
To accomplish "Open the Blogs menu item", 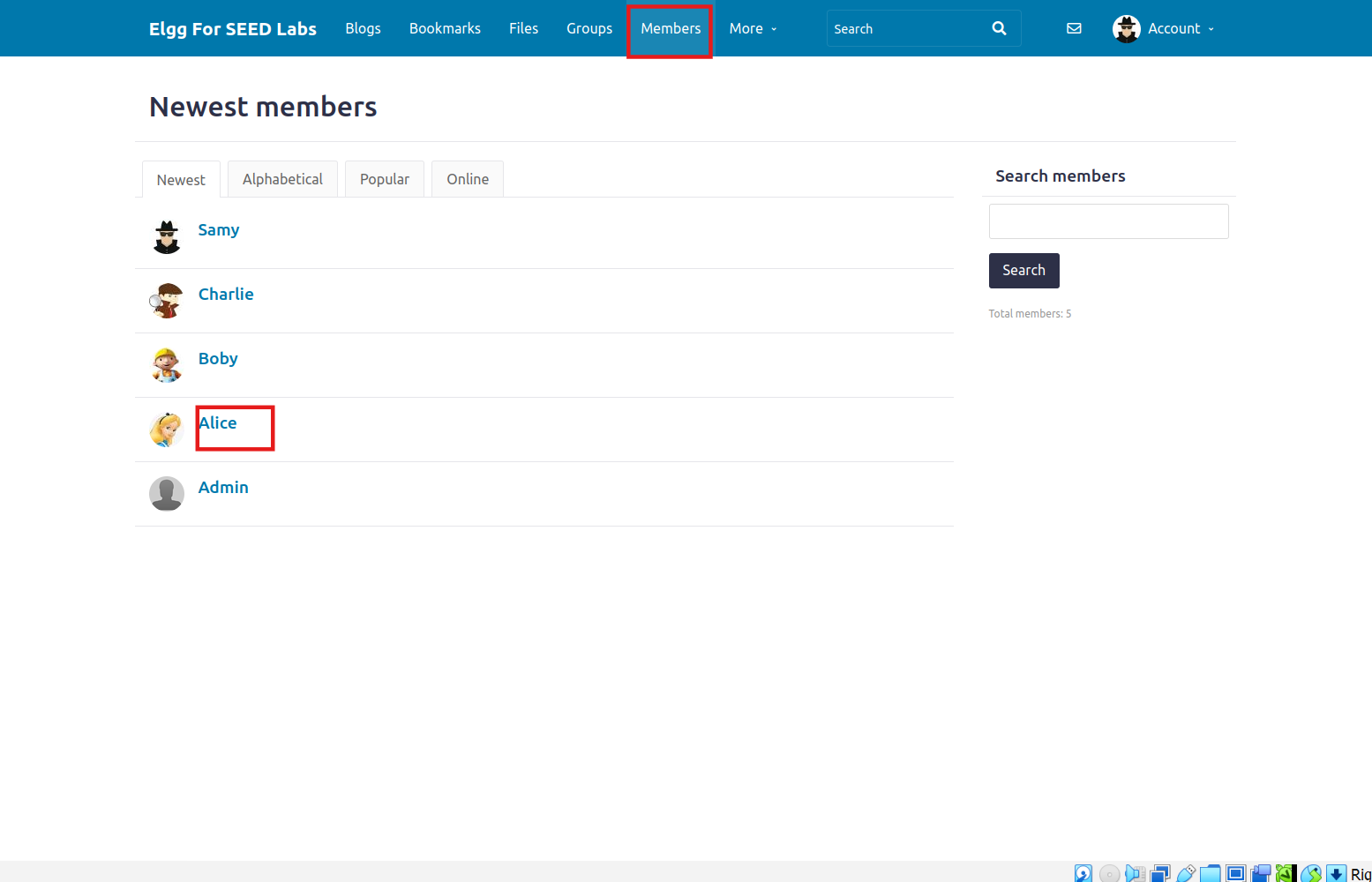I will point(363,28).
